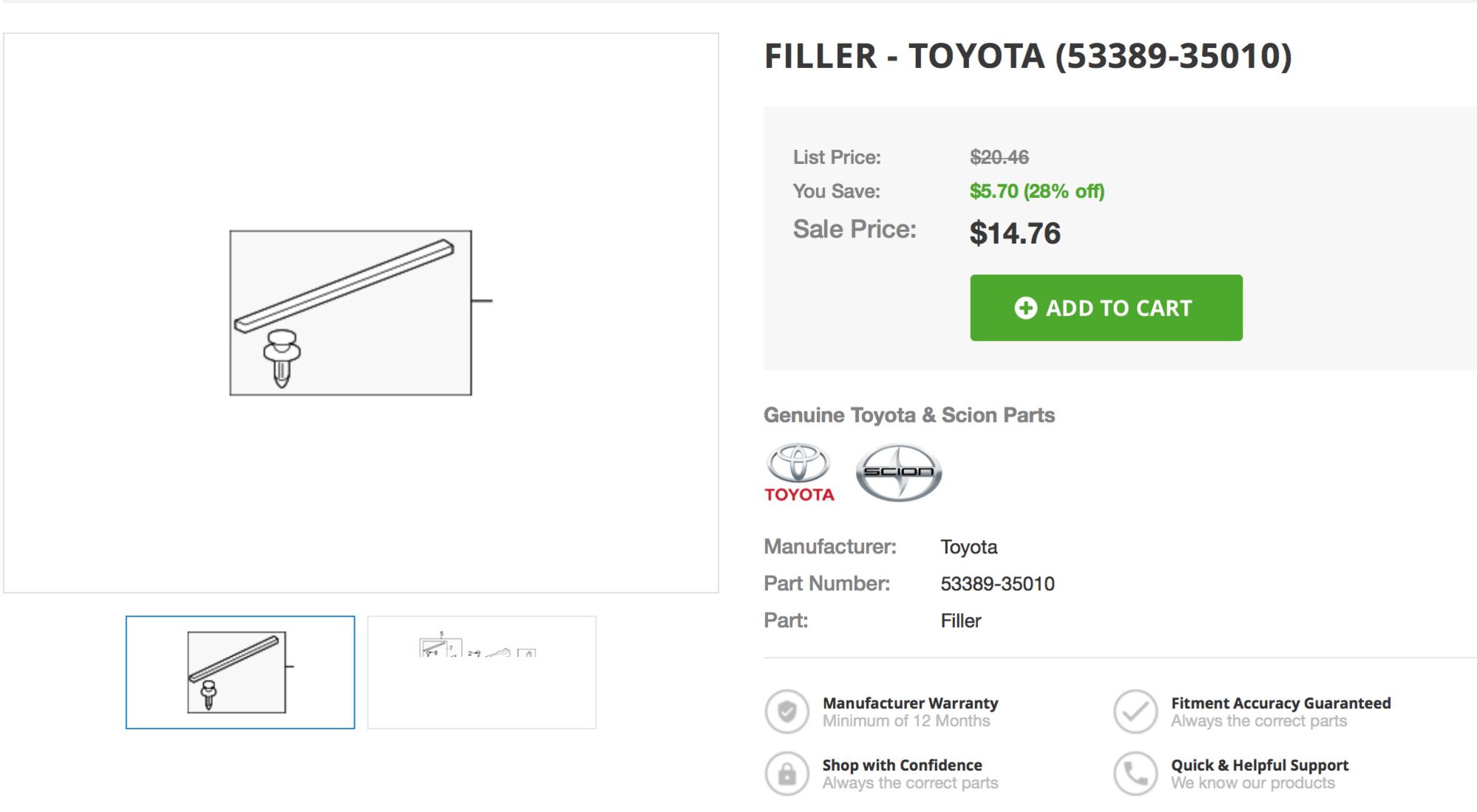Open the main product image
The image size is (1477, 812).
[361, 313]
